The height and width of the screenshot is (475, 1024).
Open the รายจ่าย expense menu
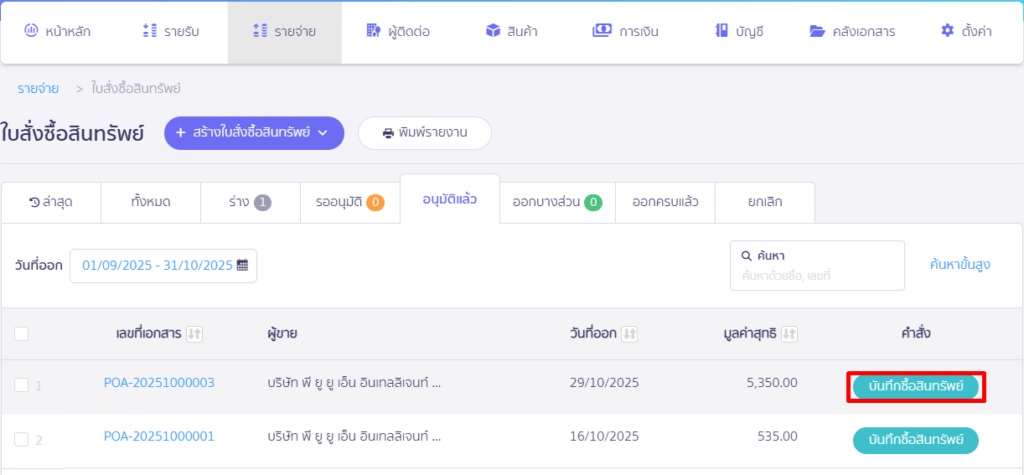pos(284,31)
